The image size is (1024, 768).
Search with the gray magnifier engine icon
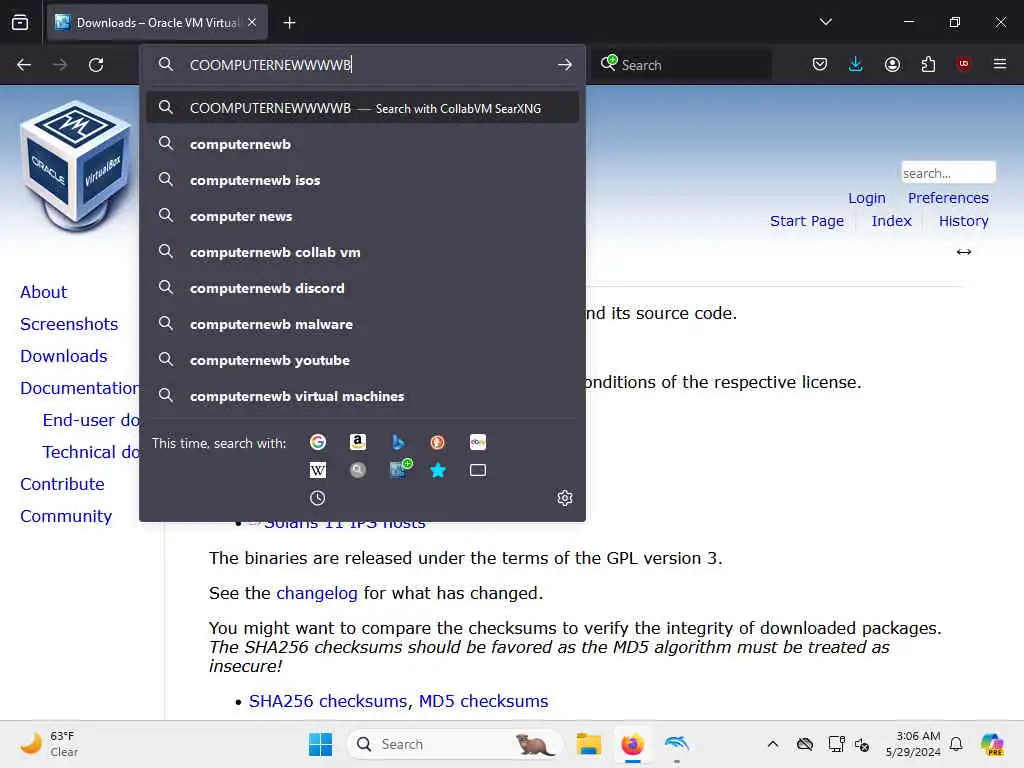click(x=357, y=470)
